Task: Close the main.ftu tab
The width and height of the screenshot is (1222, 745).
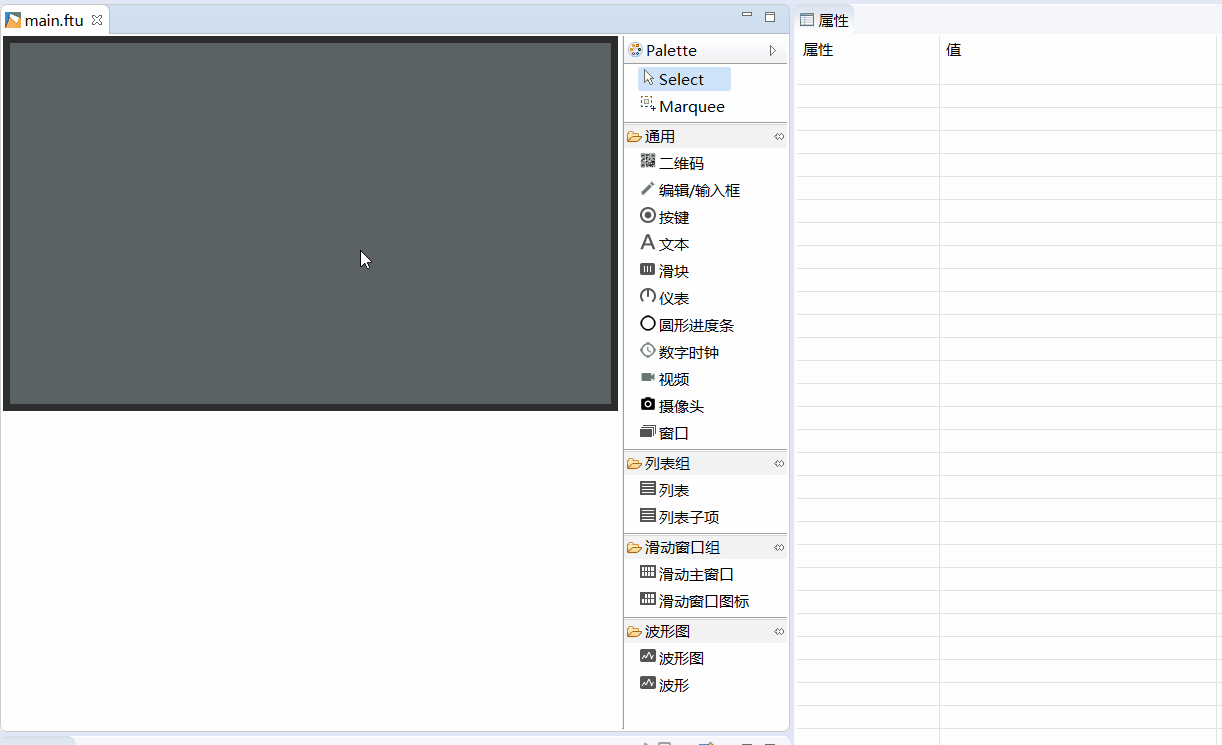Action: 97,20
